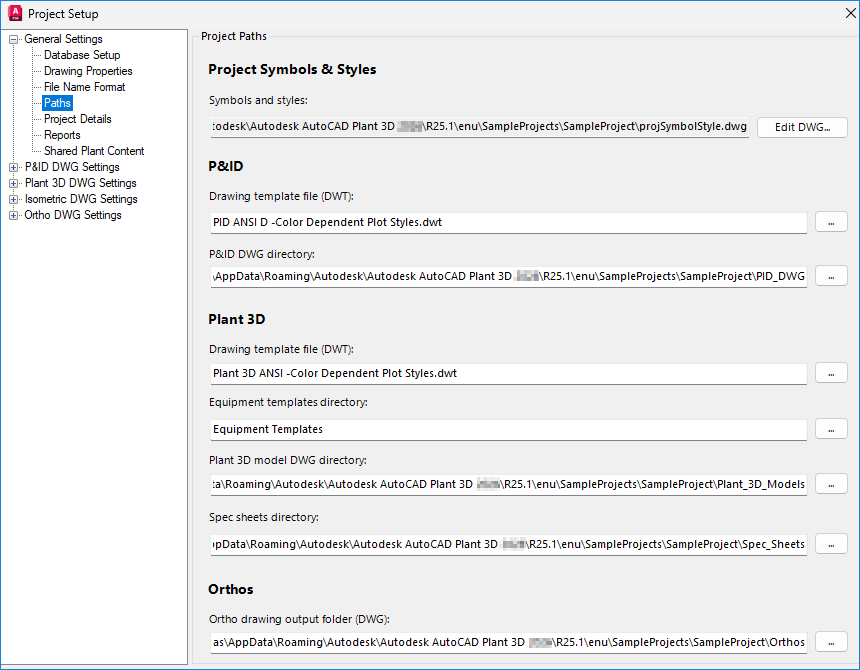The width and height of the screenshot is (860, 670).
Task: Click the P&ID drawing template field
Action: click(508, 223)
